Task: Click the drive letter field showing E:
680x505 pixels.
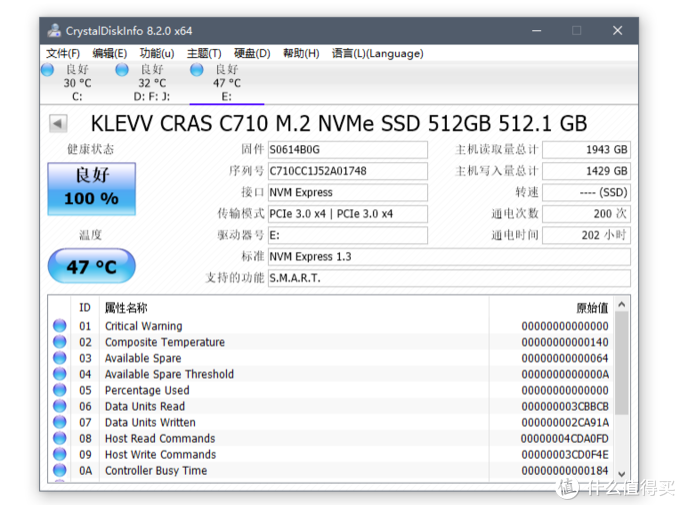Action: 348,235
